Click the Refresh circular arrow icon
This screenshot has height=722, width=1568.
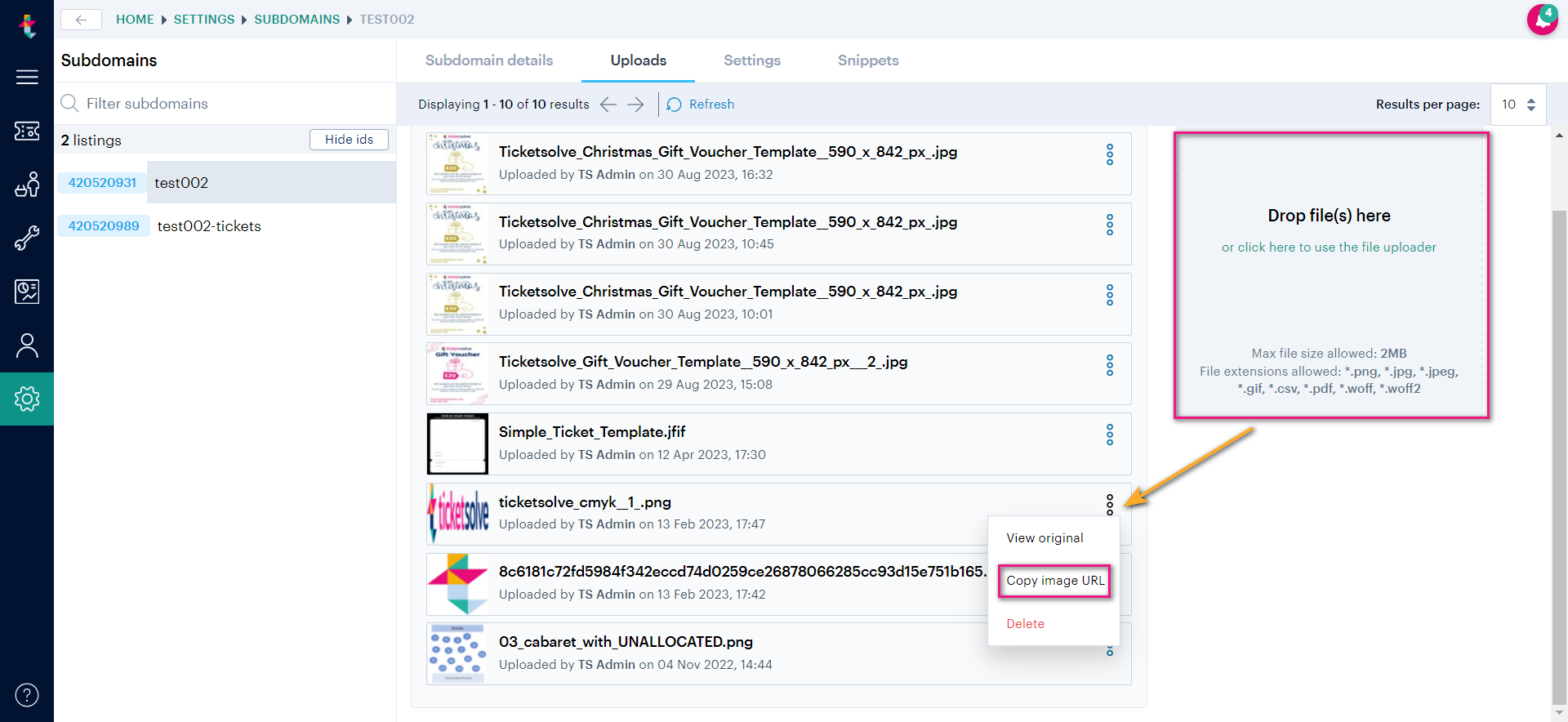674,105
